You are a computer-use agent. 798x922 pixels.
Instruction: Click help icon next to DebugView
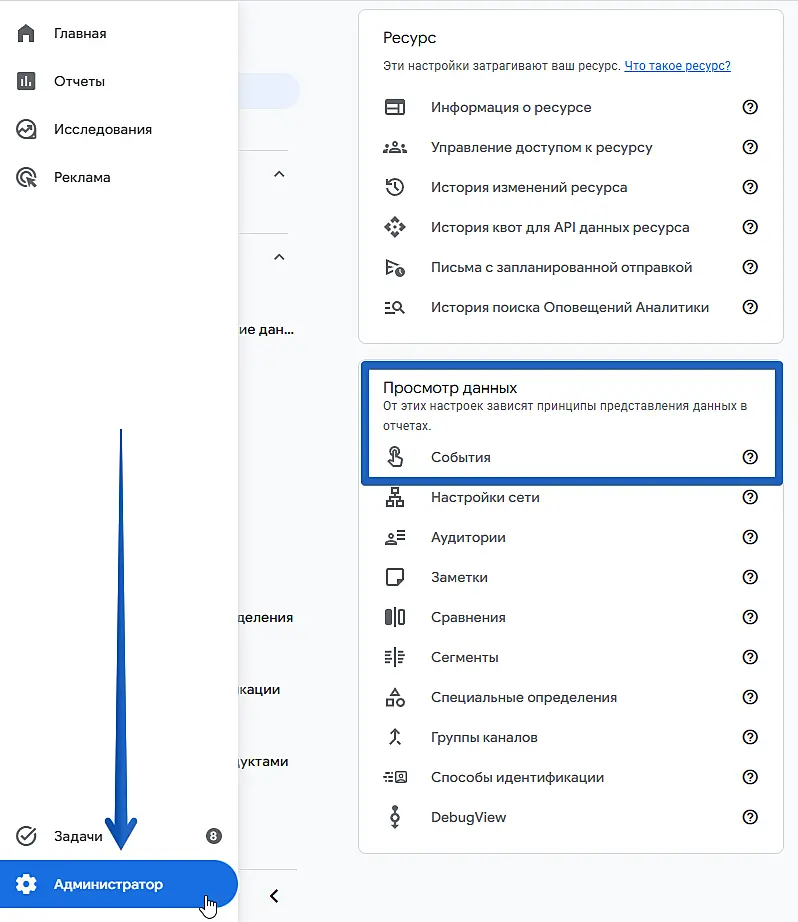750,817
